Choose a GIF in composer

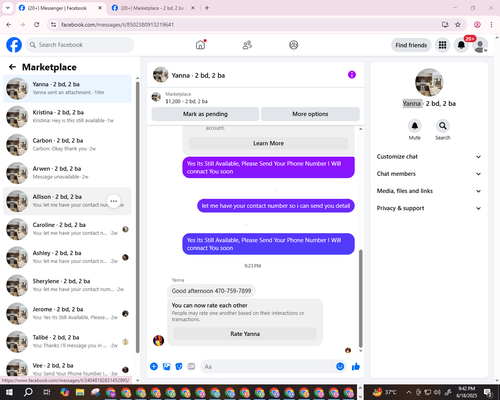pyautogui.click(x=191, y=366)
